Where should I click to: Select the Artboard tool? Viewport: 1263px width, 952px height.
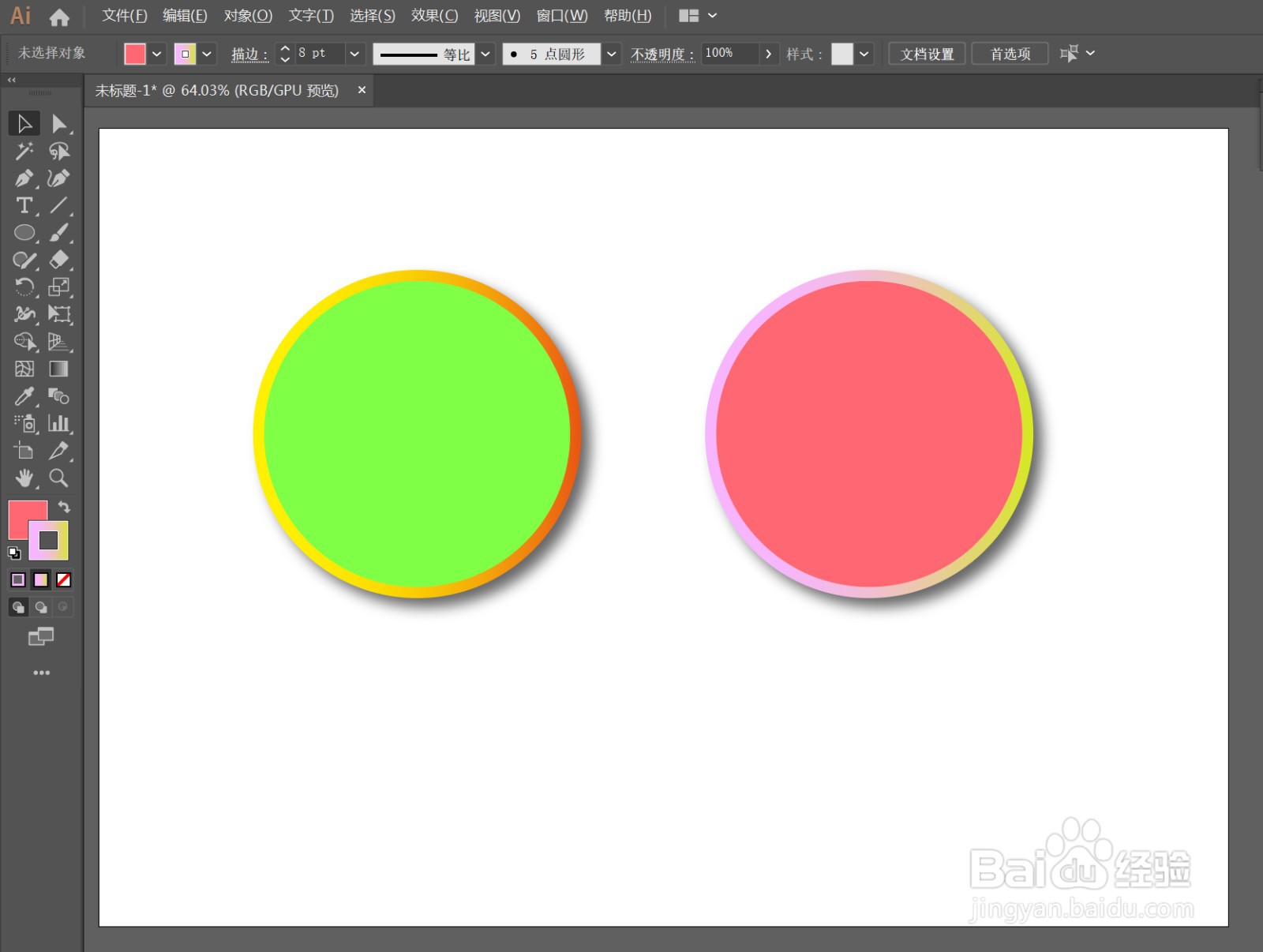pyautogui.click(x=24, y=451)
